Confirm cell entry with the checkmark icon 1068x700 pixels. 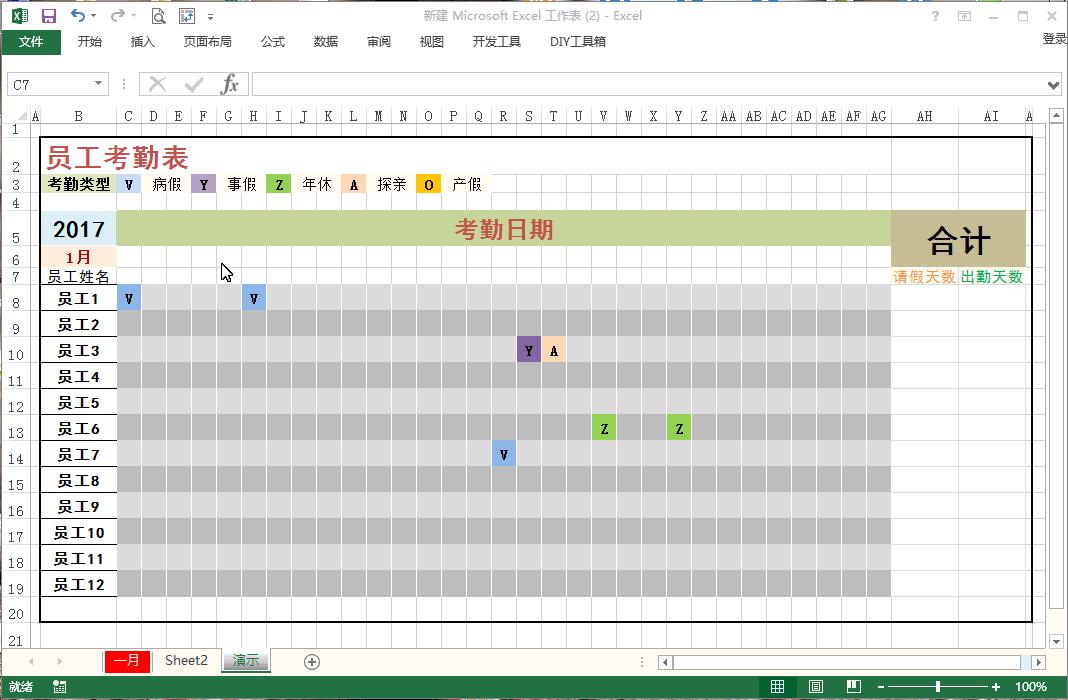point(192,84)
